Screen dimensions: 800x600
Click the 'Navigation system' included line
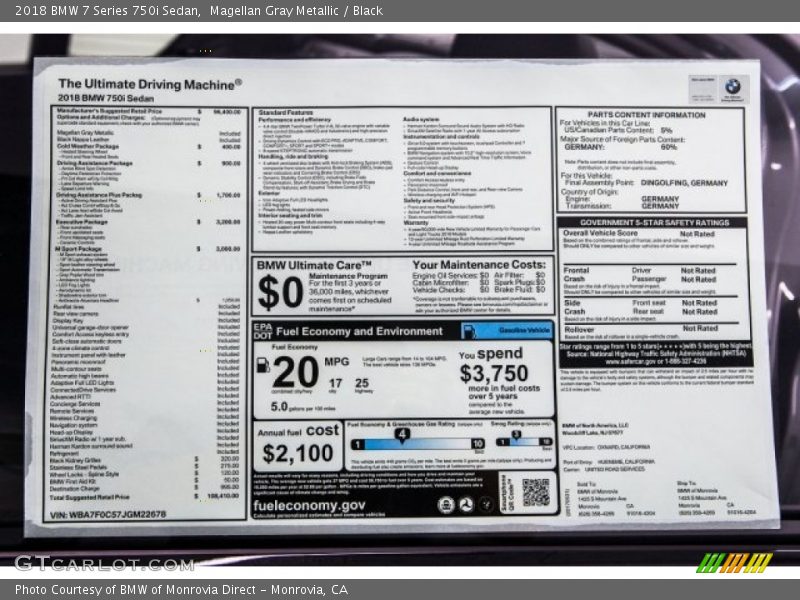pyautogui.click(x=144, y=424)
